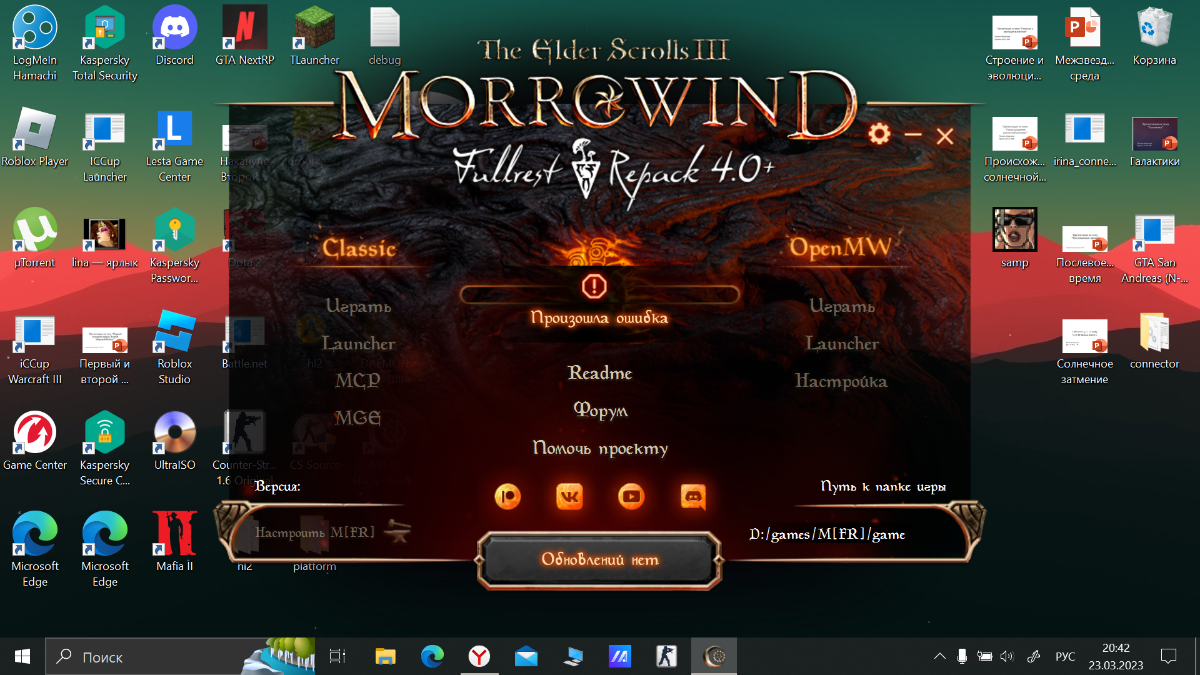Select iCCup Warcraft III desktop icon

(x=35, y=348)
